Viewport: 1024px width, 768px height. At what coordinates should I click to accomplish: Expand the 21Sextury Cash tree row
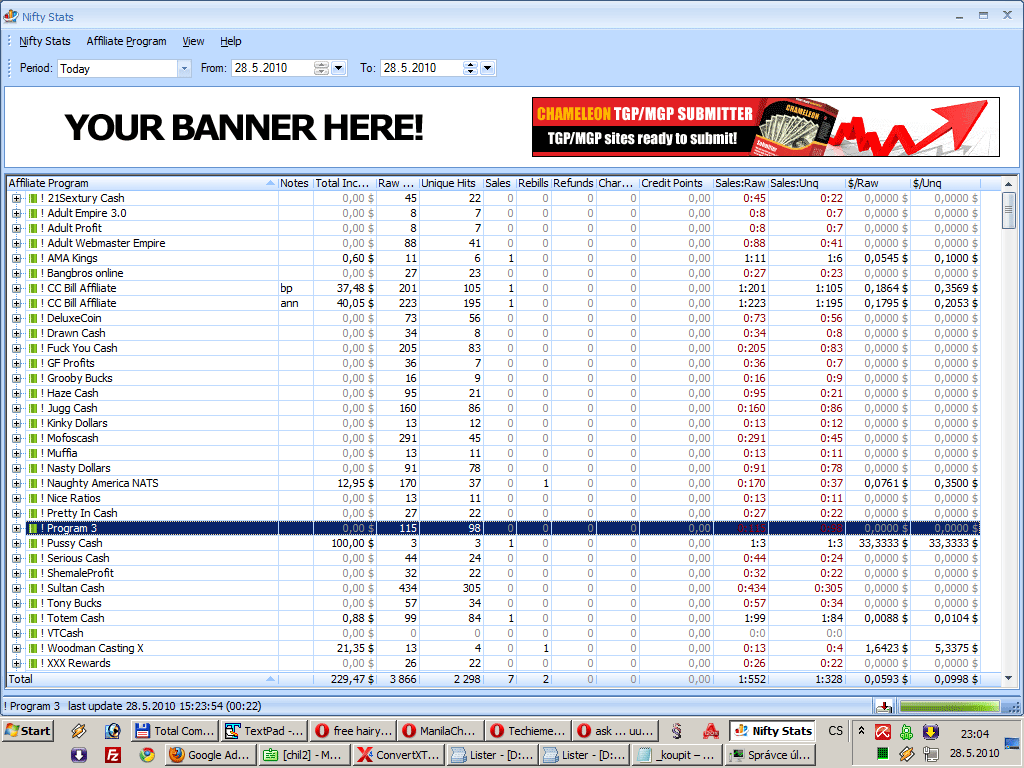[x=16, y=199]
